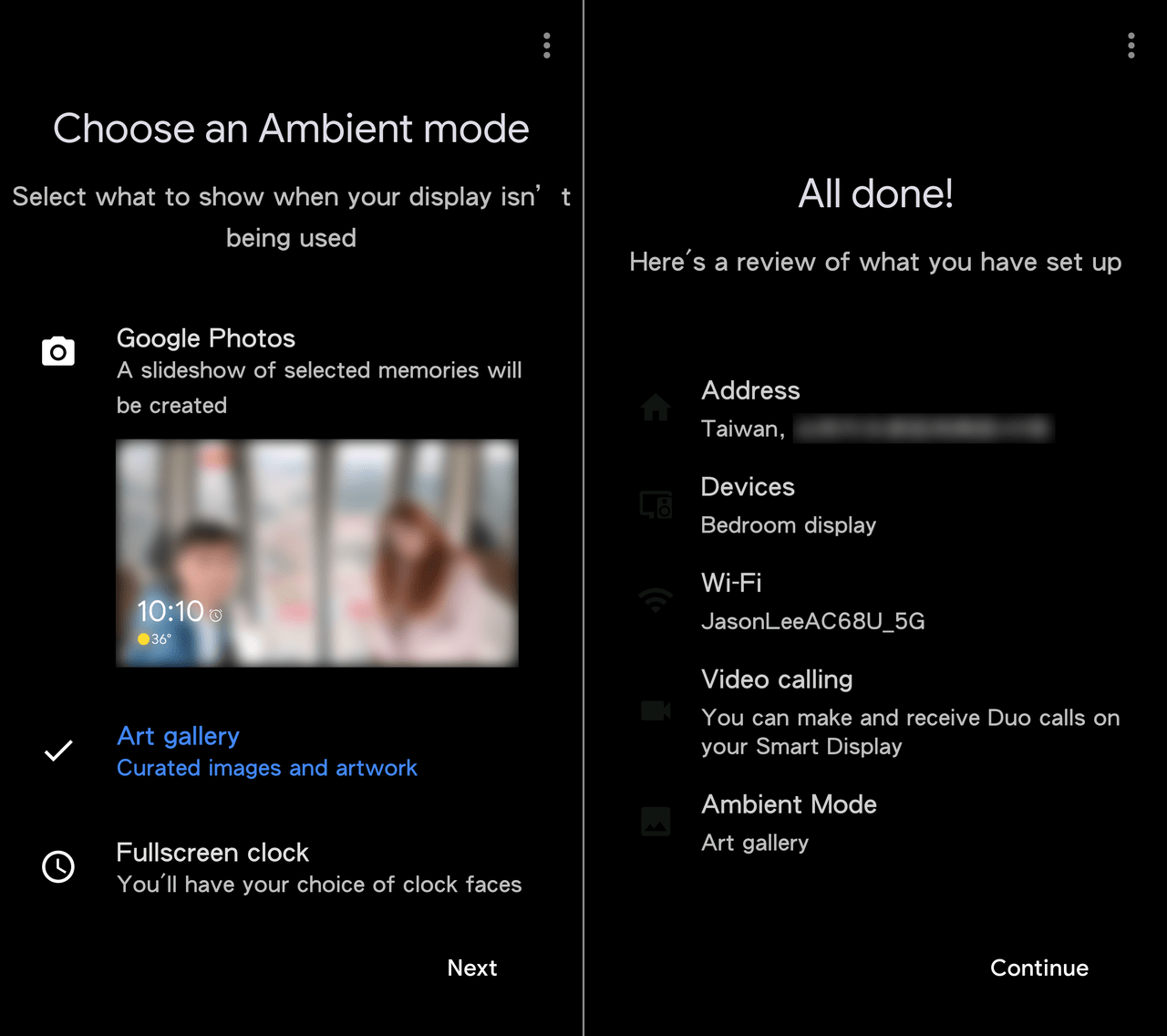Click the Google Photos camera icon
Screen dimensions: 1167x1036
click(x=58, y=351)
